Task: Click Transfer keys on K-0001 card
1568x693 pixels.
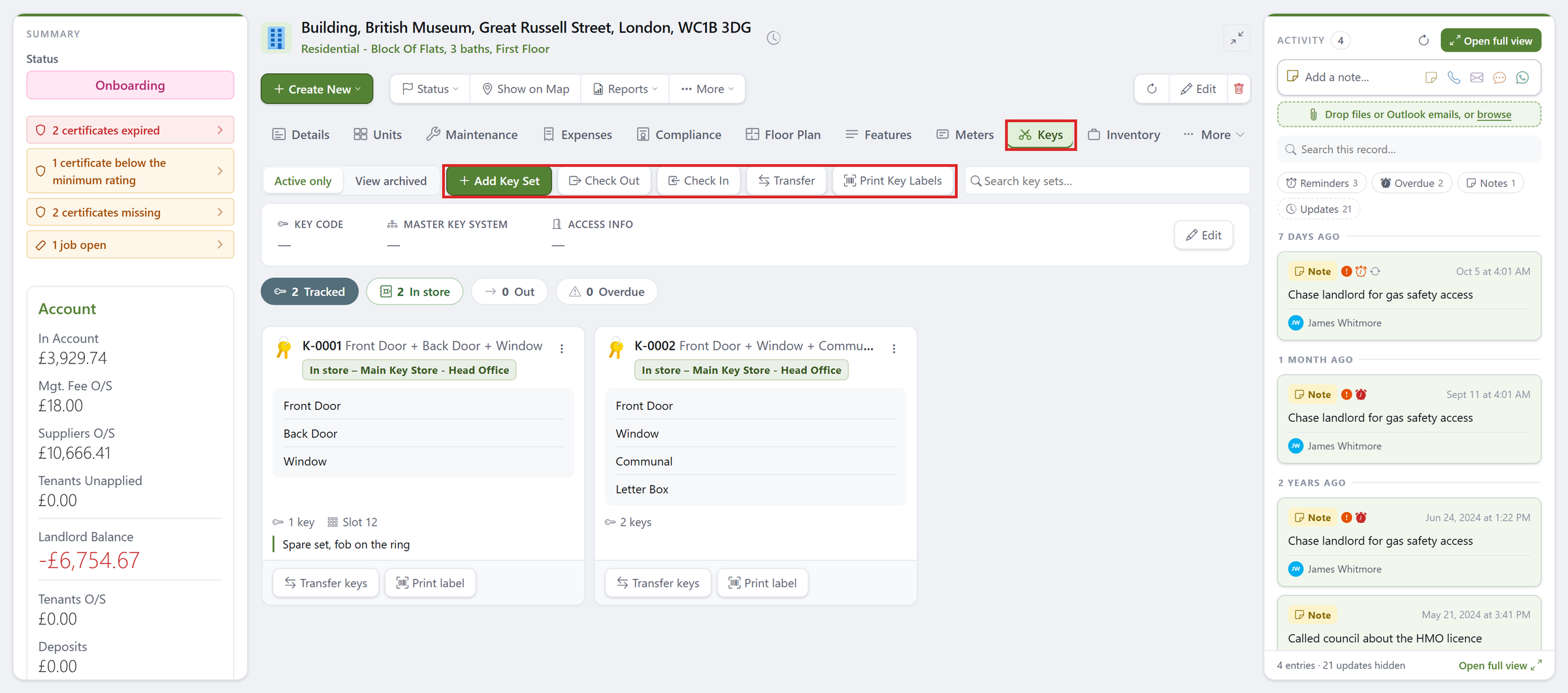Action: click(x=325, y=583)
